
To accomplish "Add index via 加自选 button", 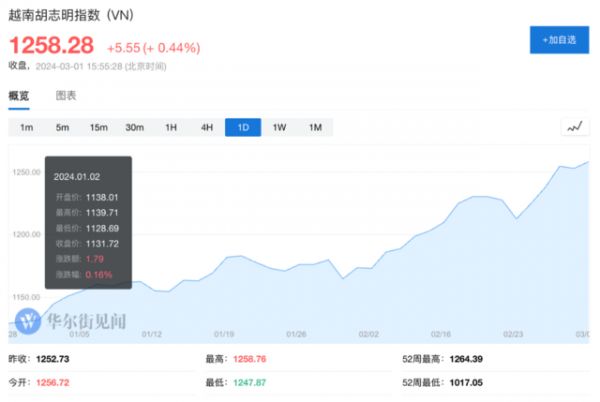I will pyautogui.click(x=558, y=39).
